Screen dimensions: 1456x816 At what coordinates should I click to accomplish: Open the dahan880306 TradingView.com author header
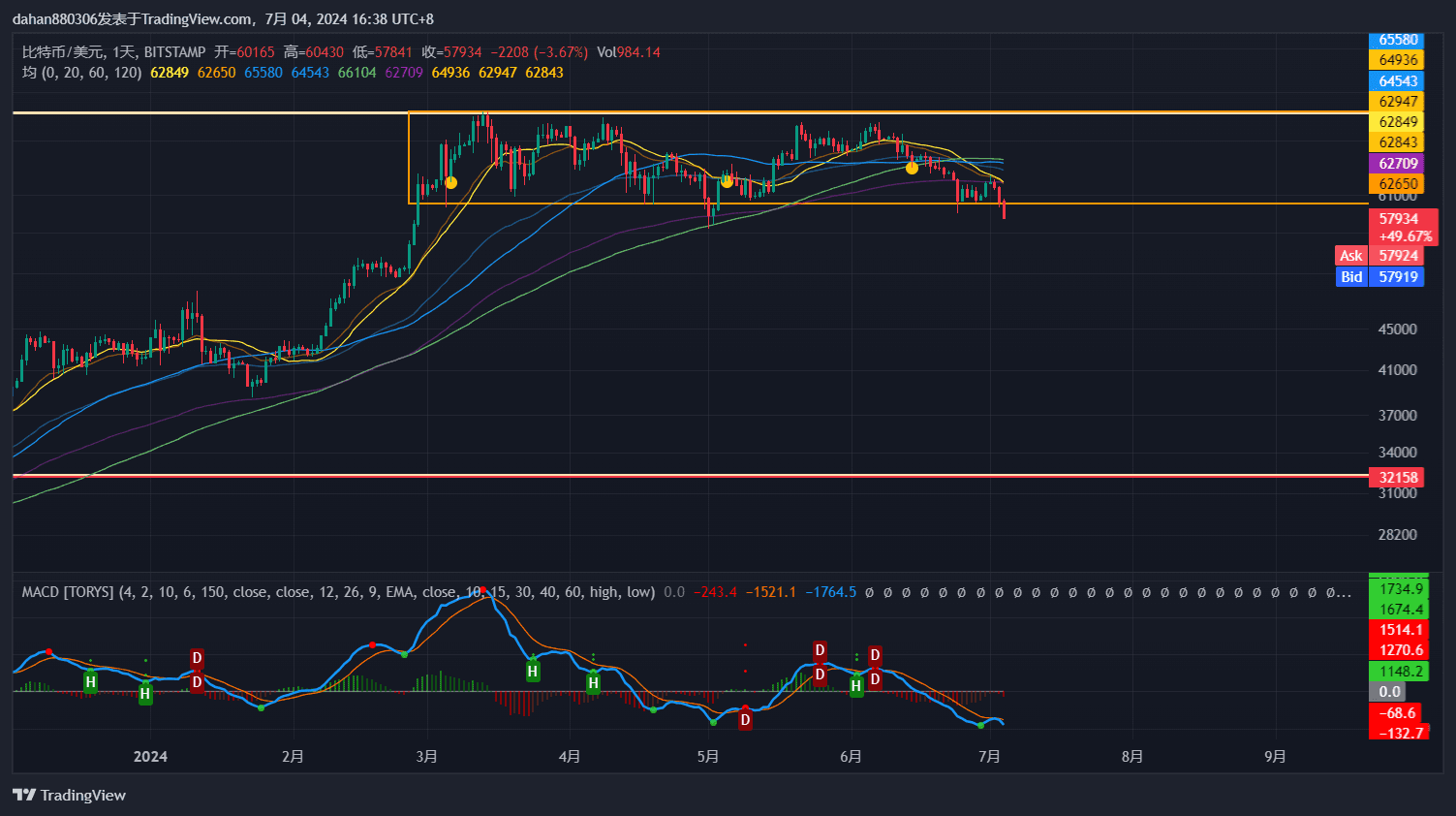pyautogui.click(x=223, y=19)
